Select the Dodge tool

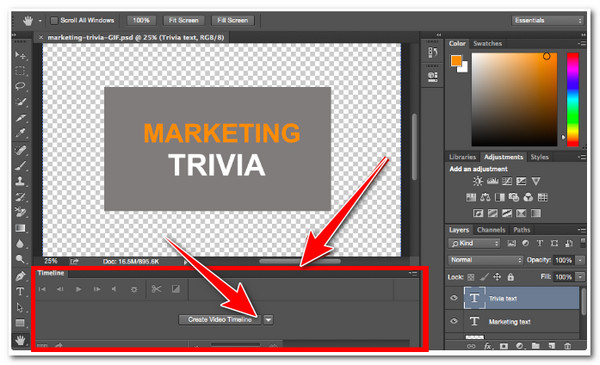point(20,259)
